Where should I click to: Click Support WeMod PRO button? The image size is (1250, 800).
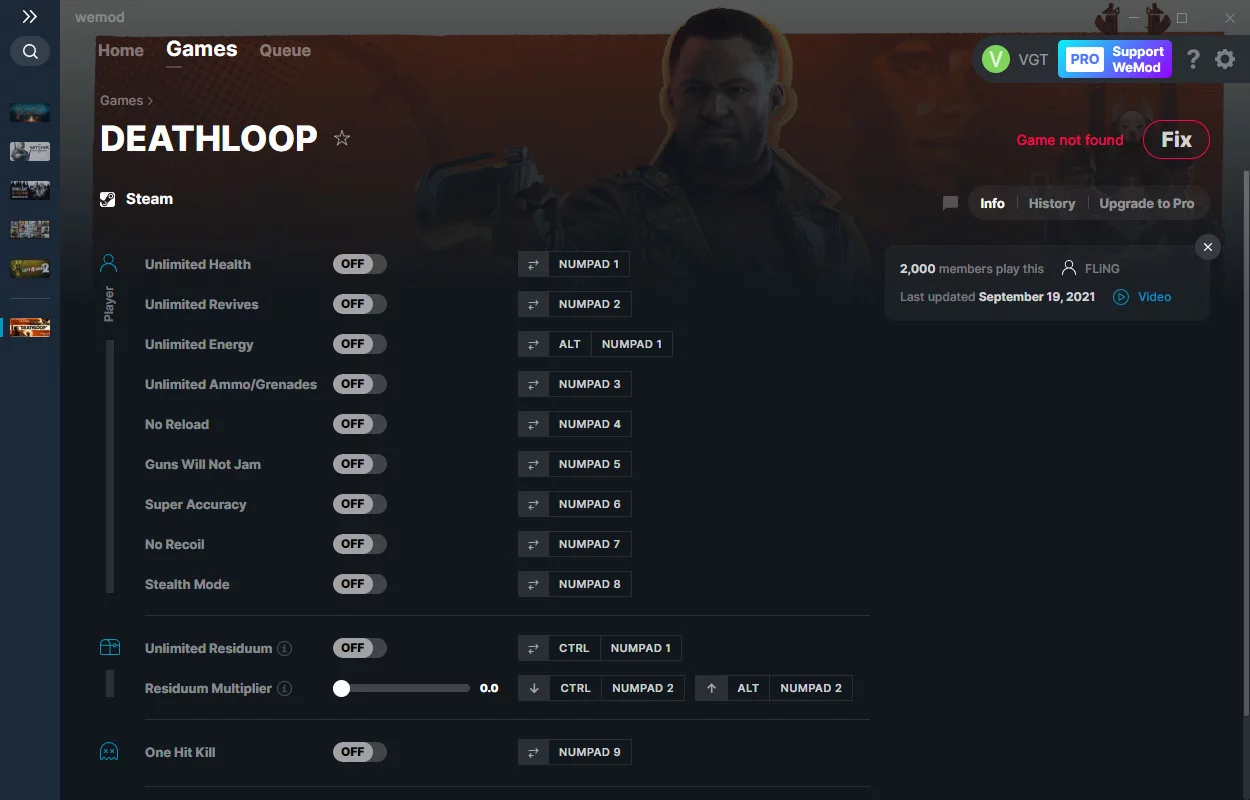click(x=1115, y=59)
